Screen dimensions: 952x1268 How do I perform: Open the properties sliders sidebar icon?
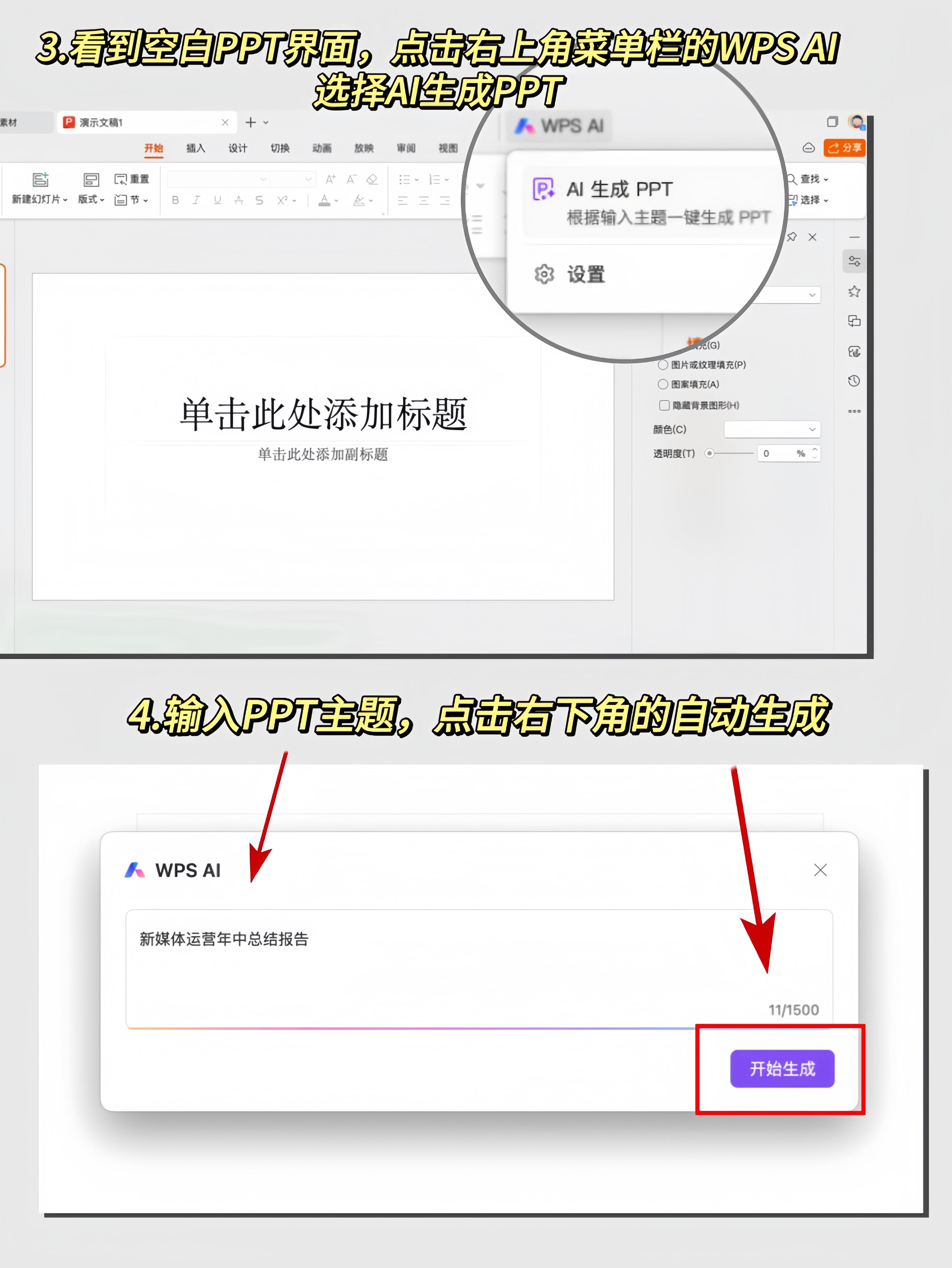[x=854, y=261]
